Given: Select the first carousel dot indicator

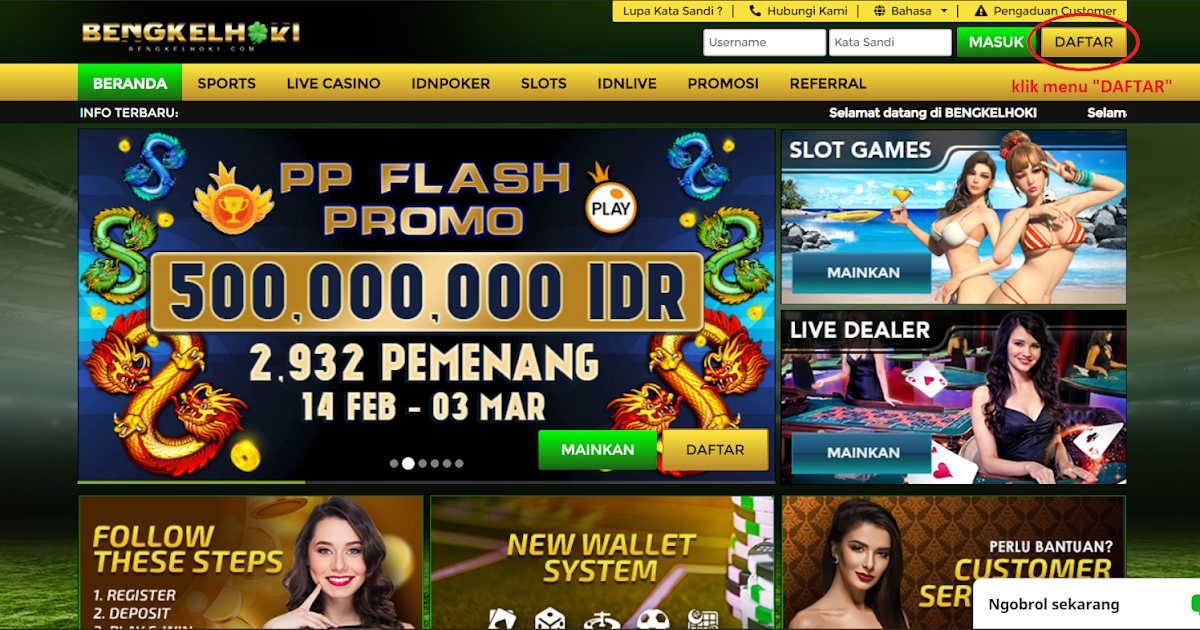Looking at the screenshot, I should click(x=394, y=463).
